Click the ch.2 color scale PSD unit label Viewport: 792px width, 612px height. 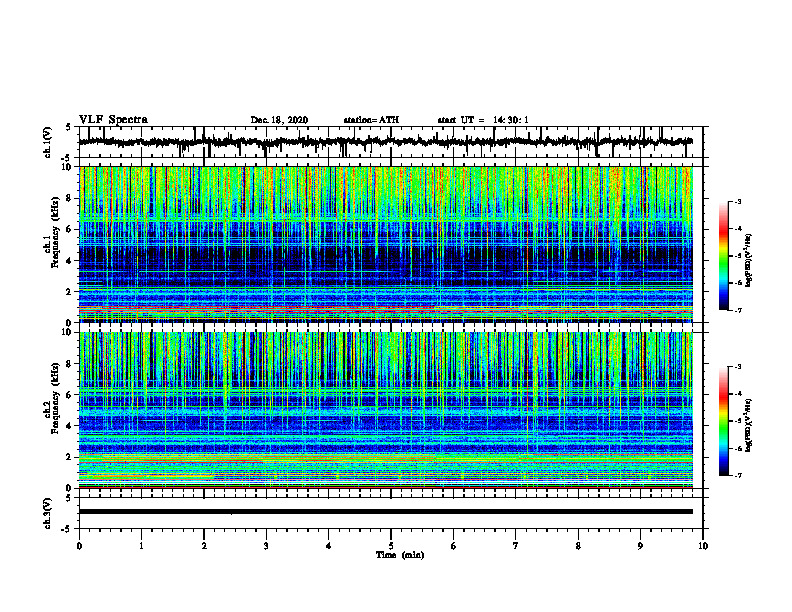(749, 425)
